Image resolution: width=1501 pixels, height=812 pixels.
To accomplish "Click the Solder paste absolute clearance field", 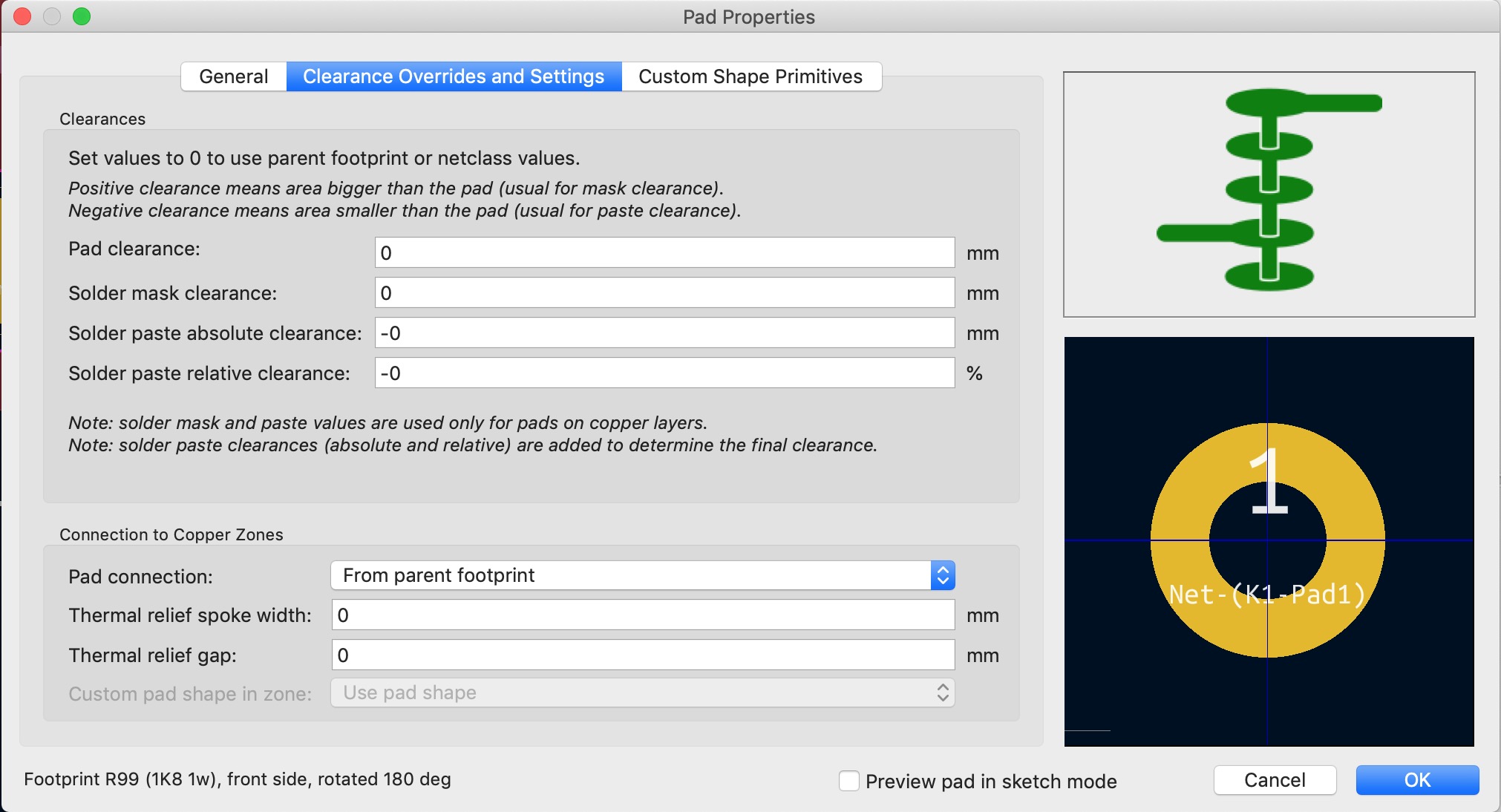I will tap(664, 333).
